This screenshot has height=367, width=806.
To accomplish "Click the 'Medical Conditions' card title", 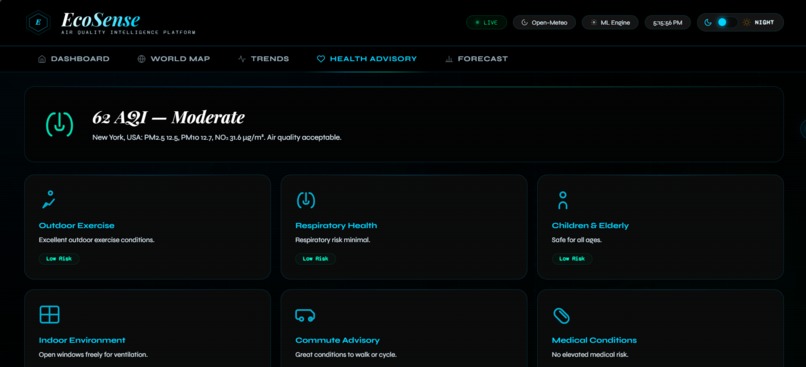I will [594, 340].
